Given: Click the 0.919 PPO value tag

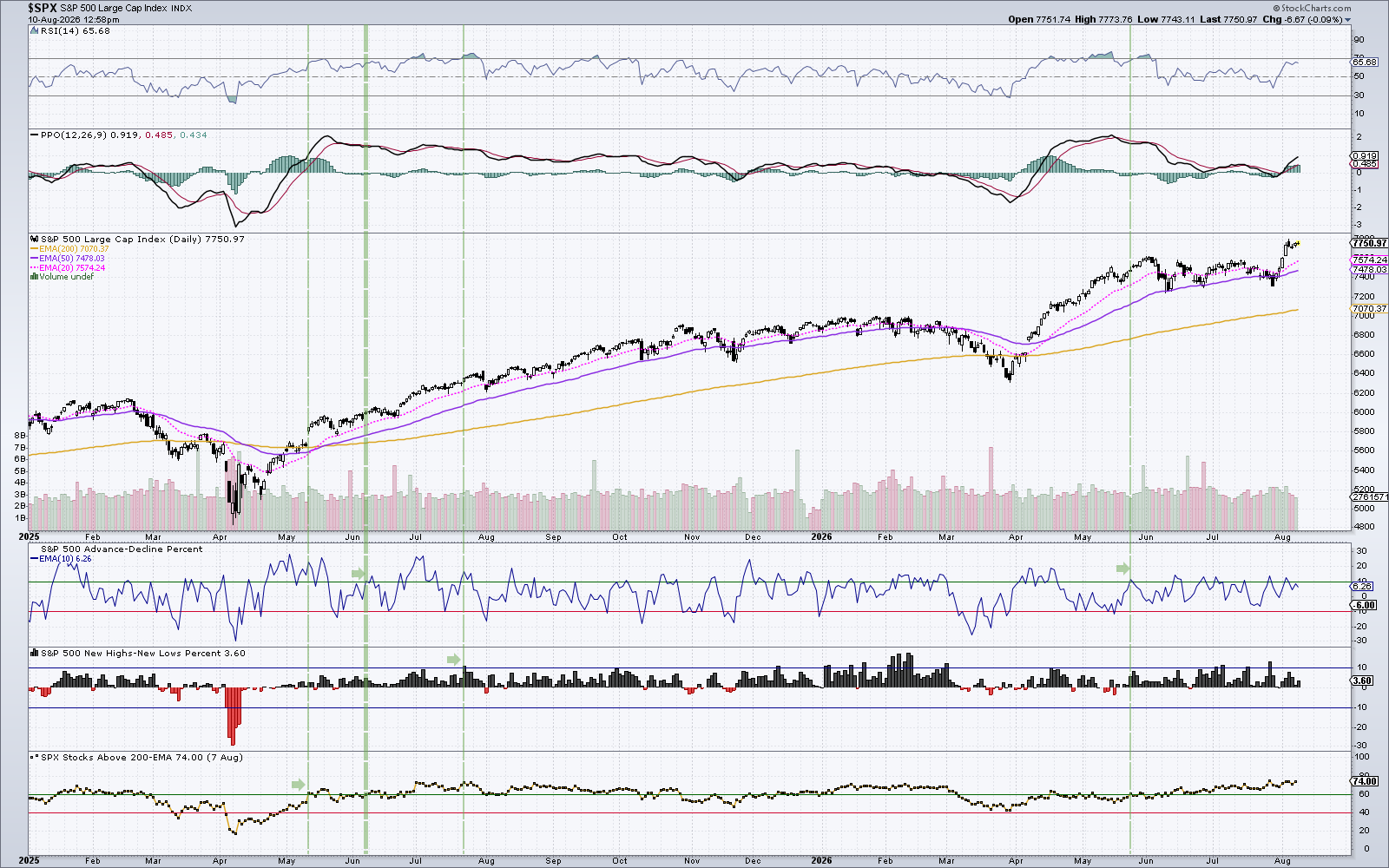Looking at the screenshot, I should click(1365, 156).
